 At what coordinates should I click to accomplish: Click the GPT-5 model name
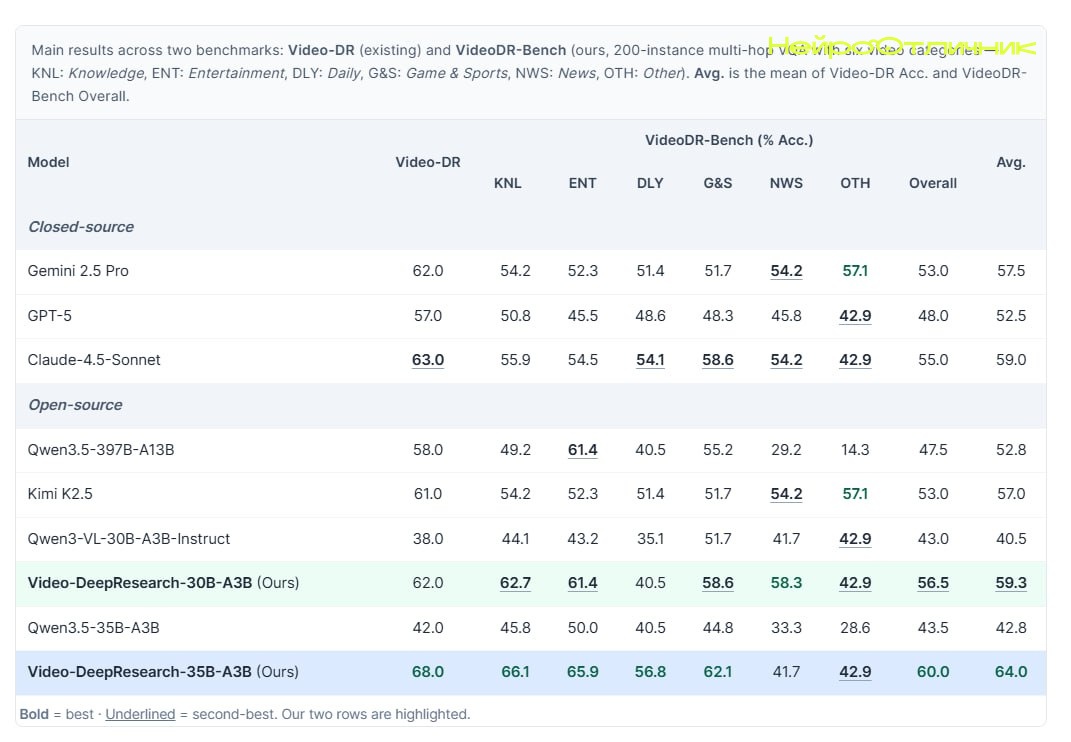tap(49, 316)
